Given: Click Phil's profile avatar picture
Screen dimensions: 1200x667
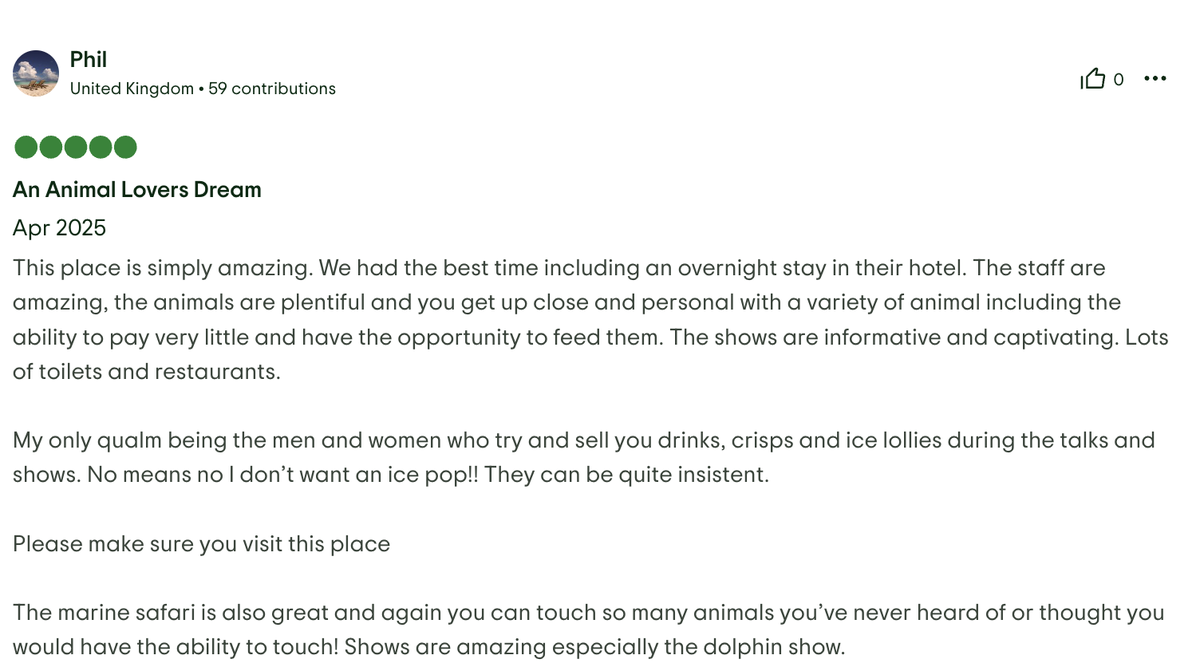Looking at the screenshot, I should point(36,73).
